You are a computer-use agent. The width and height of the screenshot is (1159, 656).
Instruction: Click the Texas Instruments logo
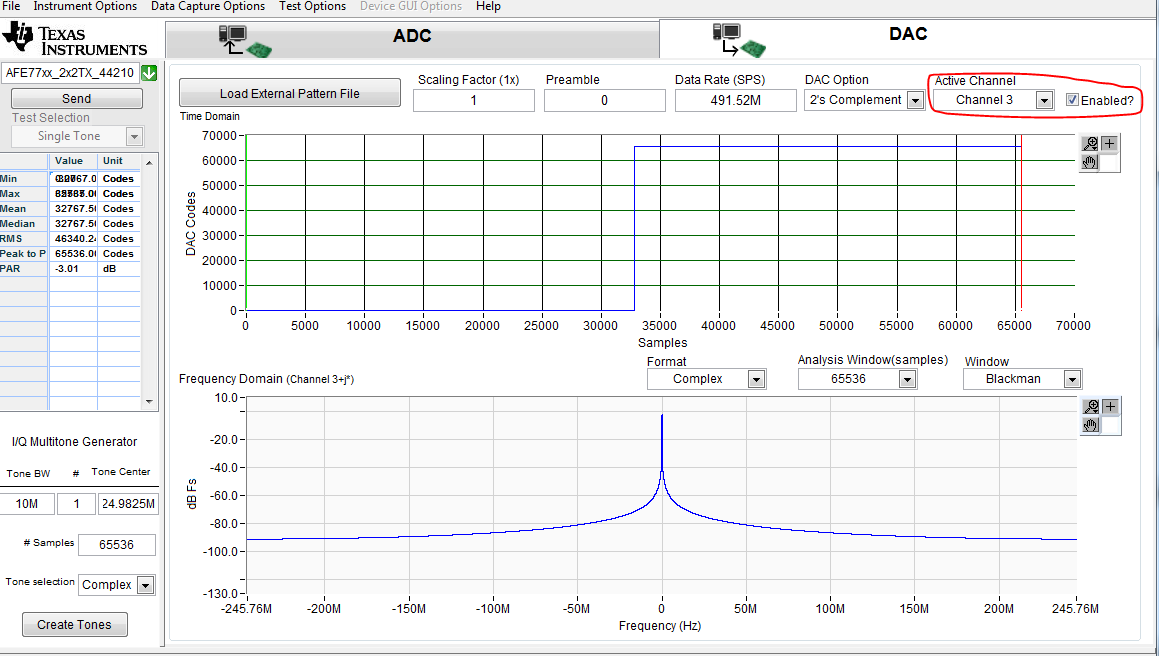point(75,40)
